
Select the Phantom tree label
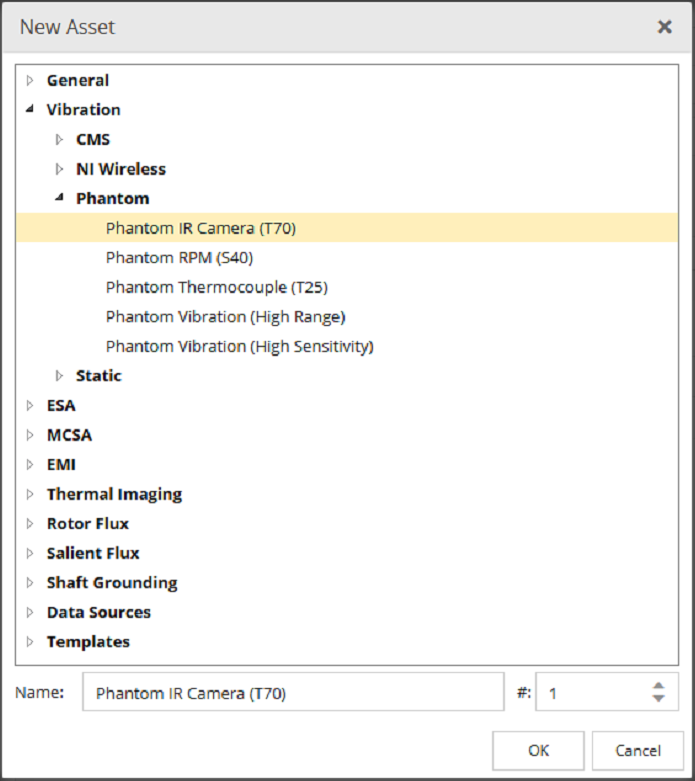[113, 198]
